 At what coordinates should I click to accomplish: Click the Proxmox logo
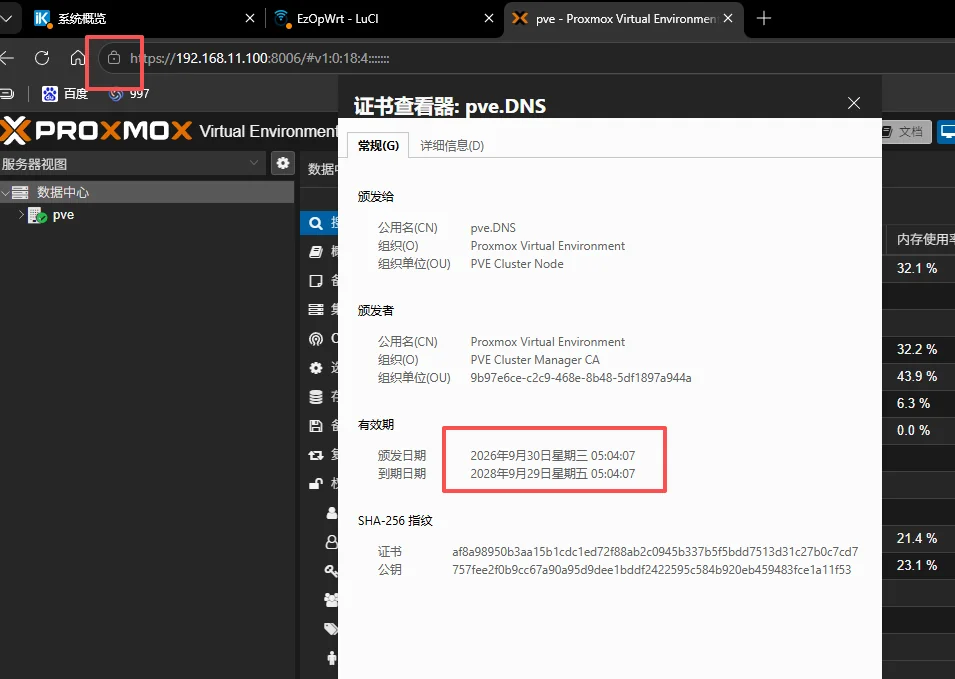point(96,130)
